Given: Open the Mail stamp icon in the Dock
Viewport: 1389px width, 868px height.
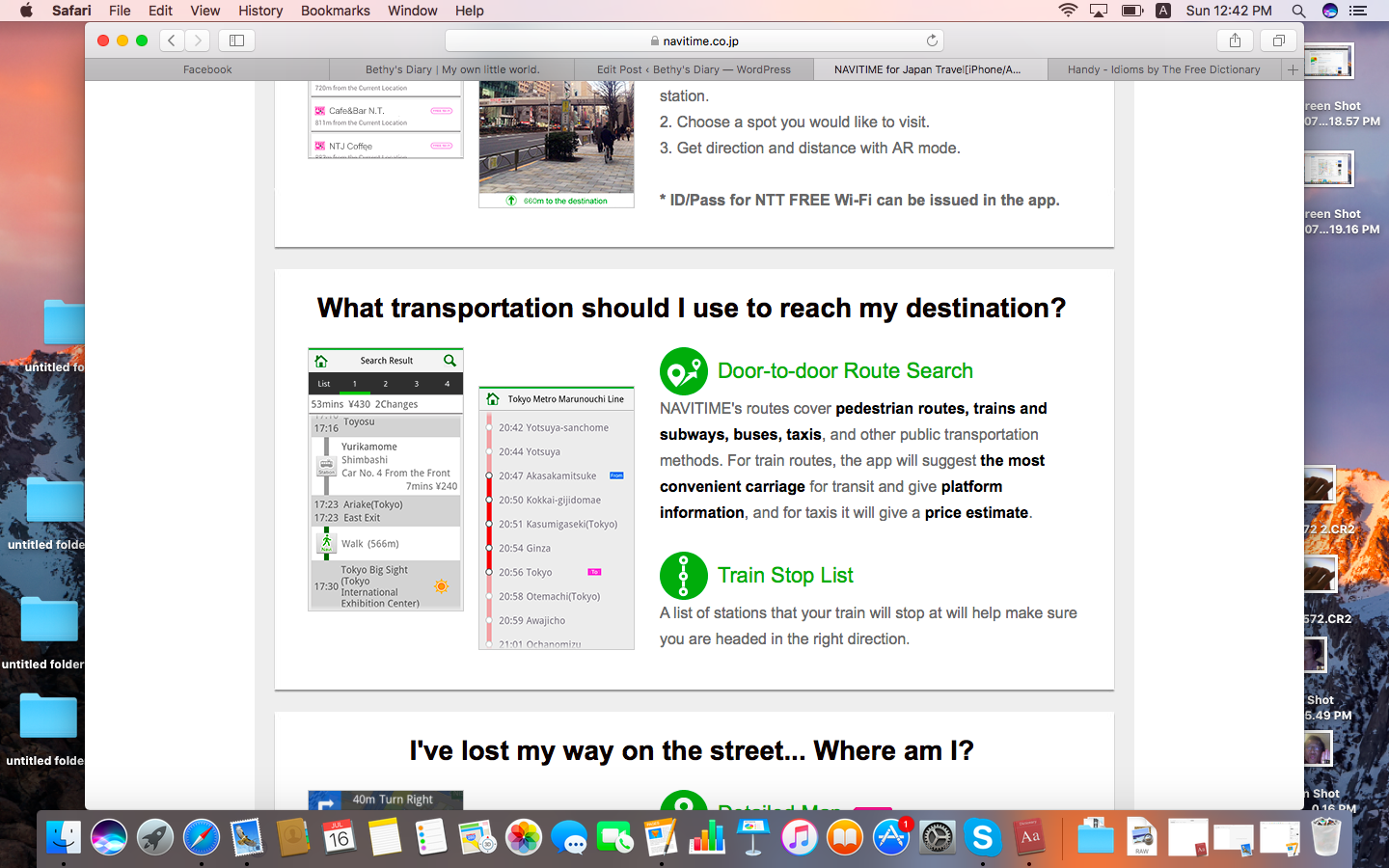Looking at the screenshot, I should (x=247, y=837).
